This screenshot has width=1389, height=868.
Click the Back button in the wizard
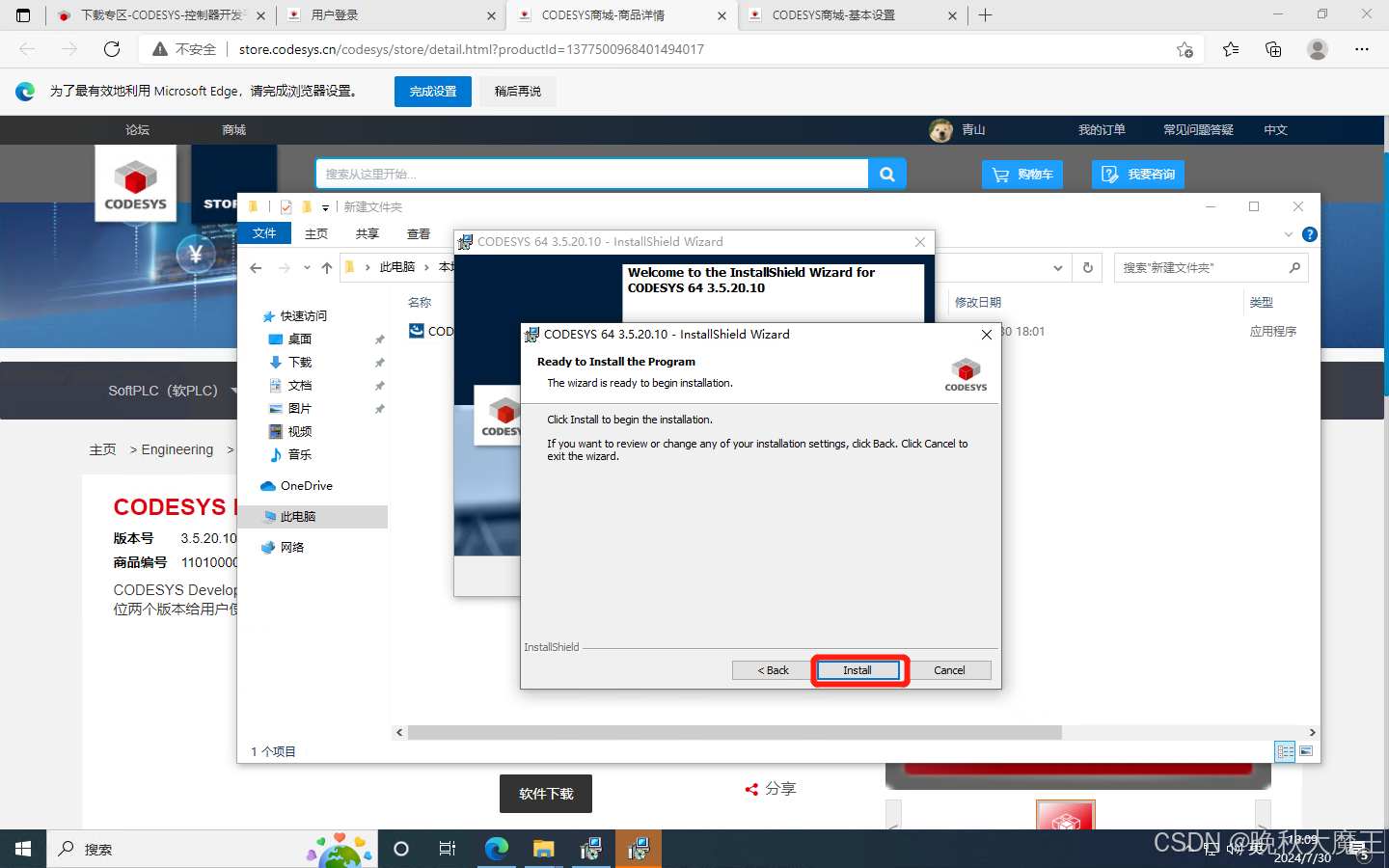pyautogui.click(x=773, y=670)
